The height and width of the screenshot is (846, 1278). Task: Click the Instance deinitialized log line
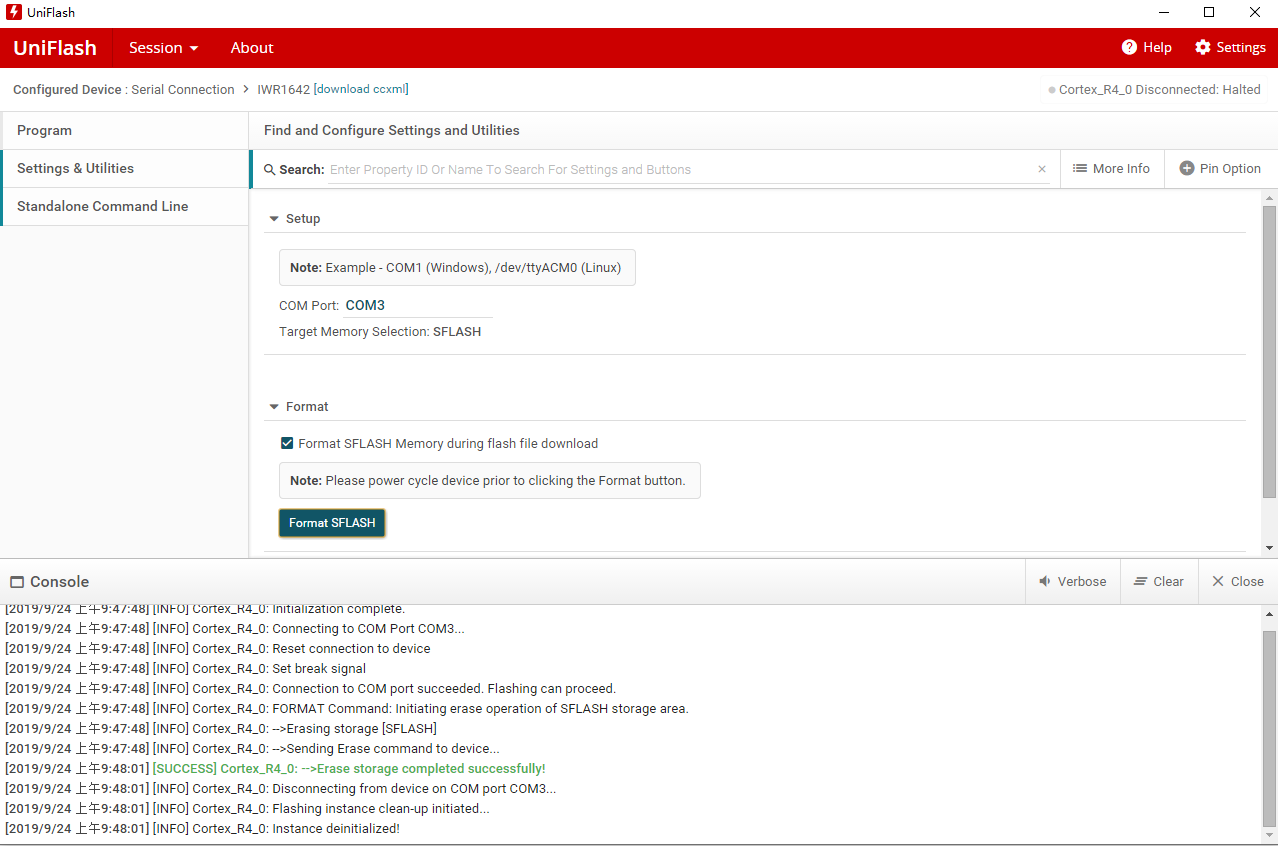202,829
